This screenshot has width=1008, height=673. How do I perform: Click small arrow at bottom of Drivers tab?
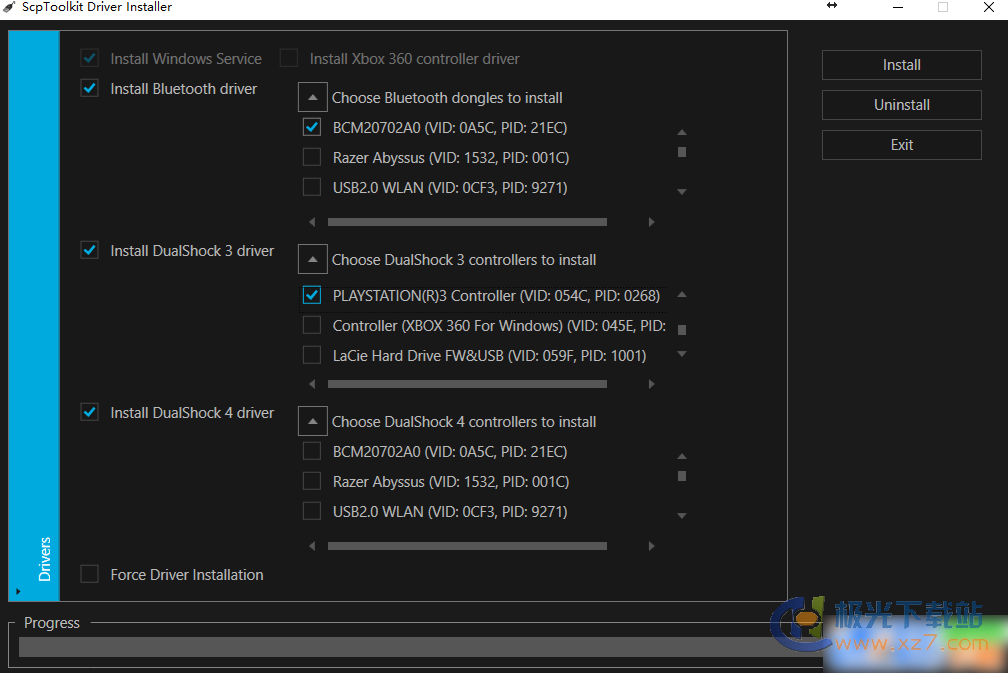[18, 591]
